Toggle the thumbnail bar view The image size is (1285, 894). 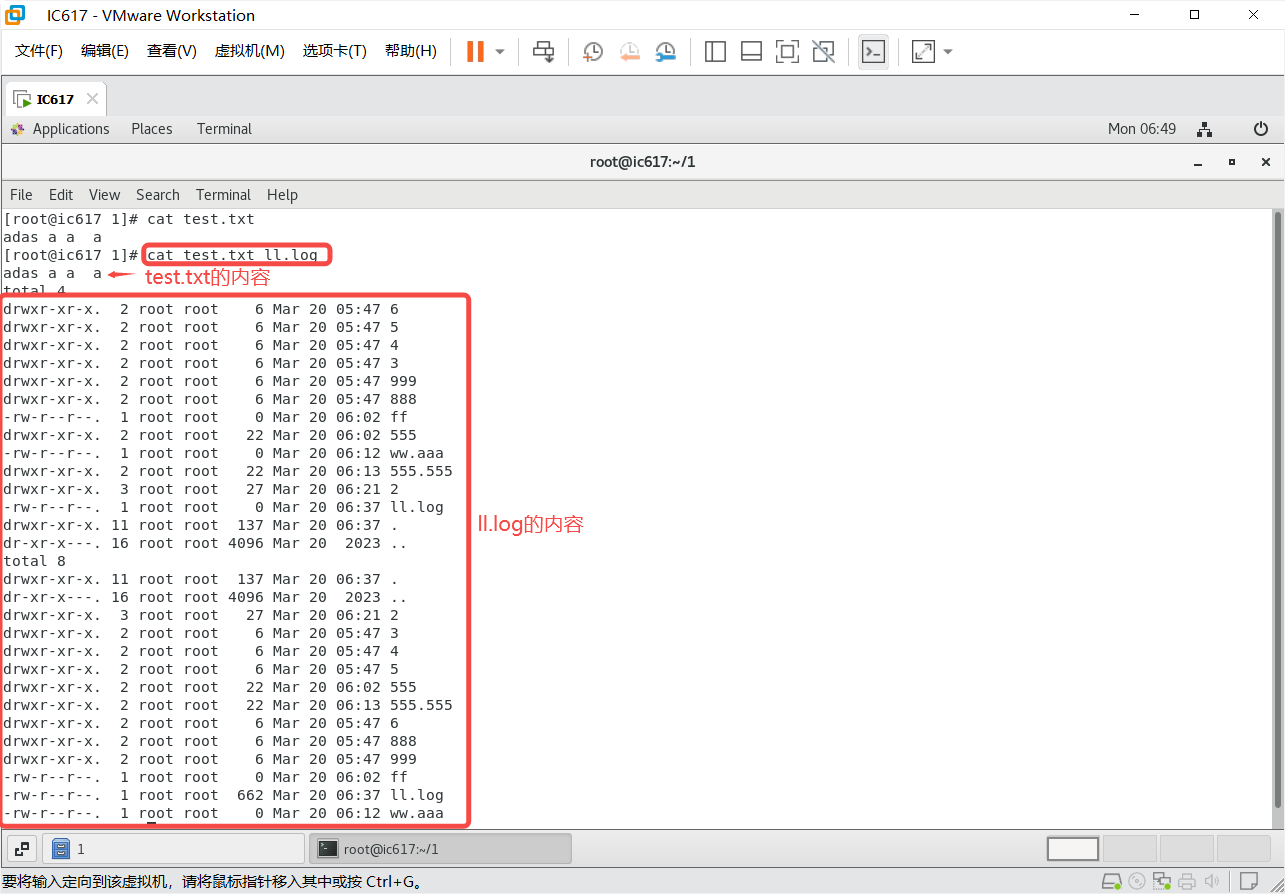751,51
